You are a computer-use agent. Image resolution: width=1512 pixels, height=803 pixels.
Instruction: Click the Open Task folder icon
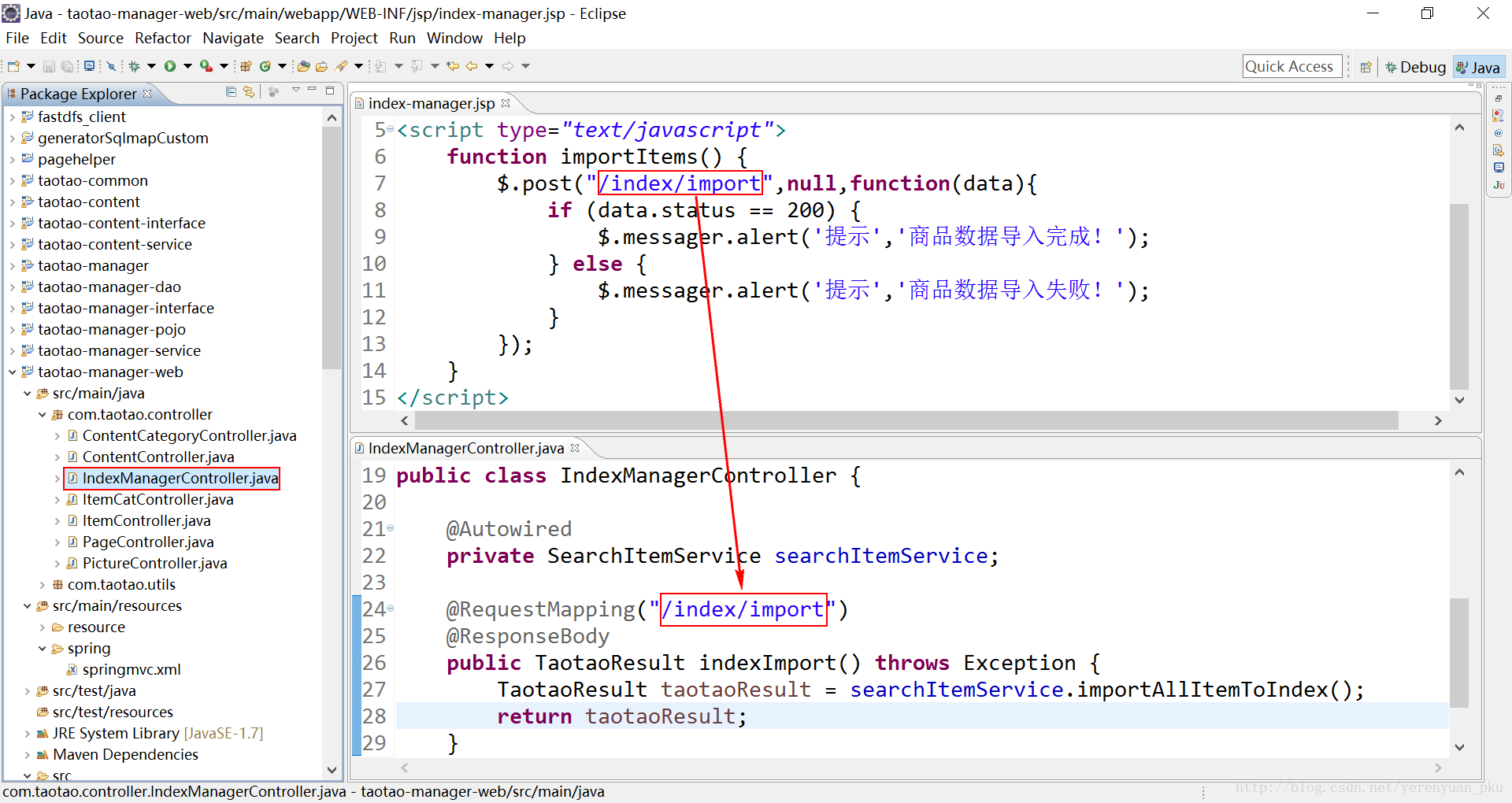(x=321, y=66)
